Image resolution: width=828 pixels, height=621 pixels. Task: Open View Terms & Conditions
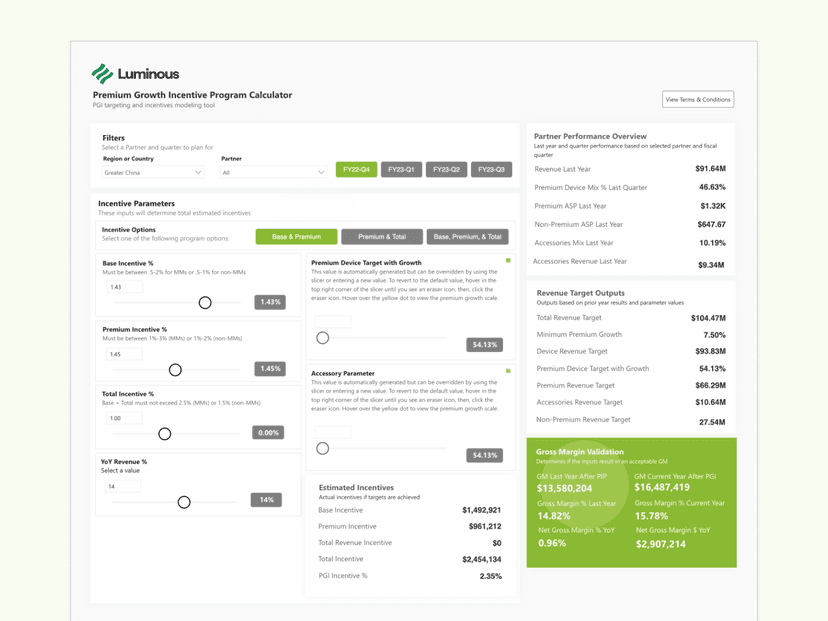click(697, 99)
